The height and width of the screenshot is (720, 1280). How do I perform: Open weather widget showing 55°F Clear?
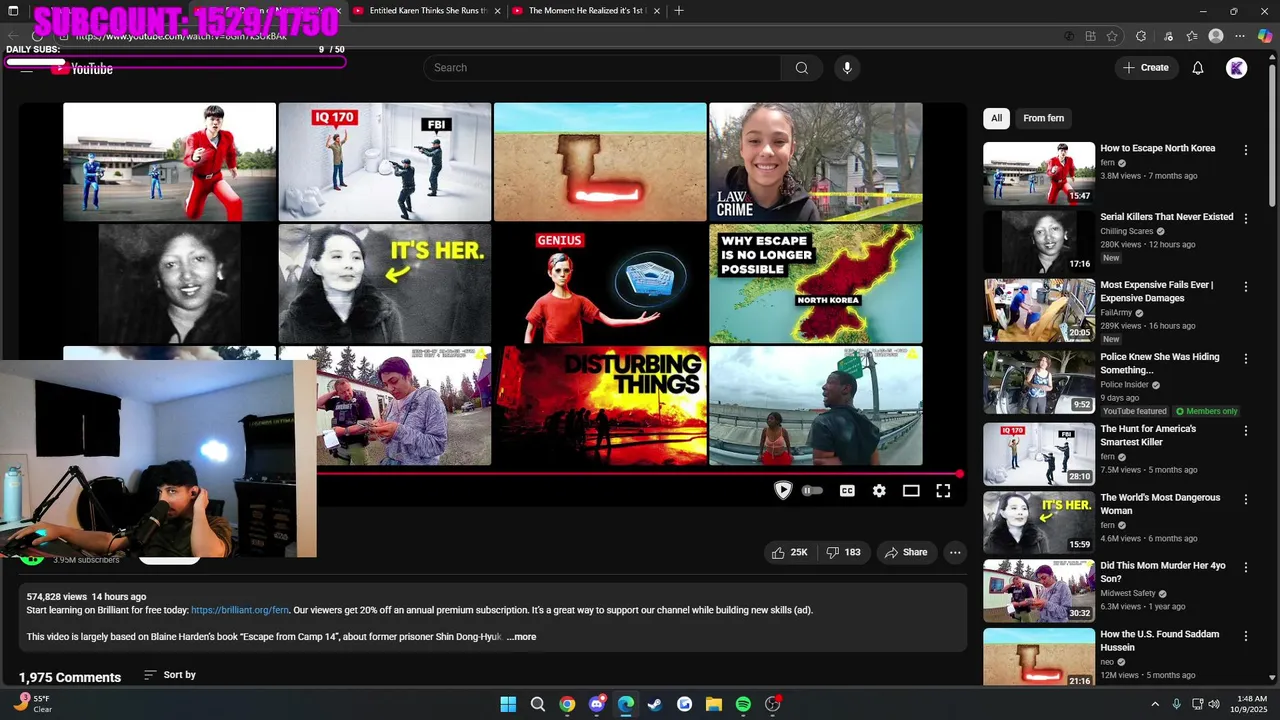point(32,704)
